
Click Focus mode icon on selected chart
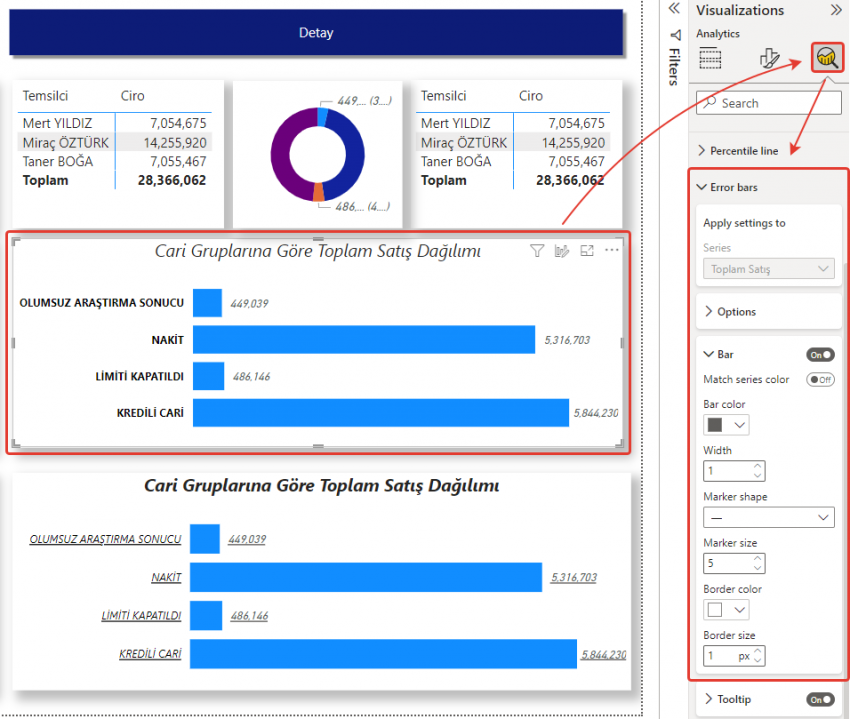click(x=587, y=251)
